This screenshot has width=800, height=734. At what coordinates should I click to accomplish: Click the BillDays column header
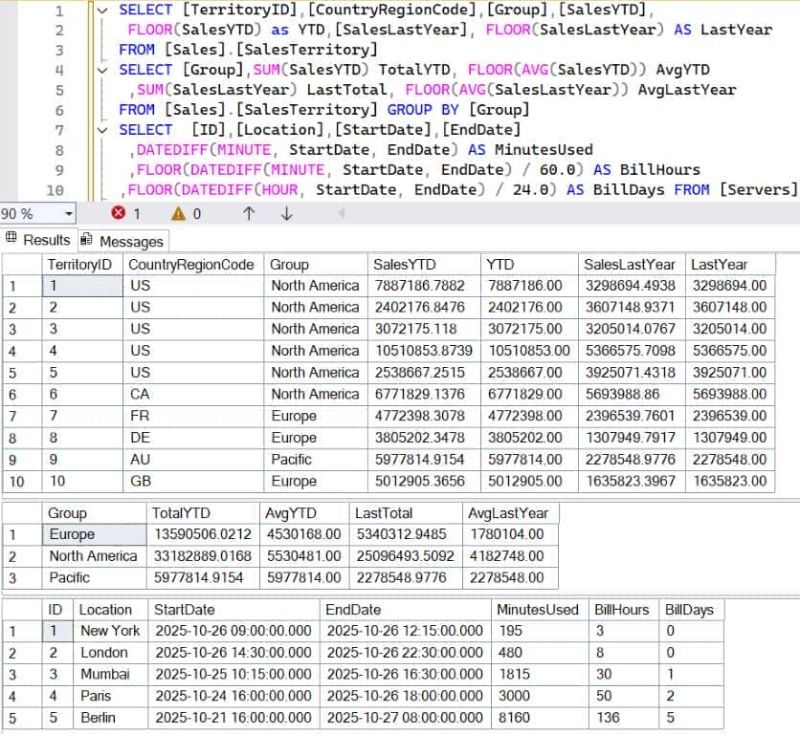click(691, 610)
